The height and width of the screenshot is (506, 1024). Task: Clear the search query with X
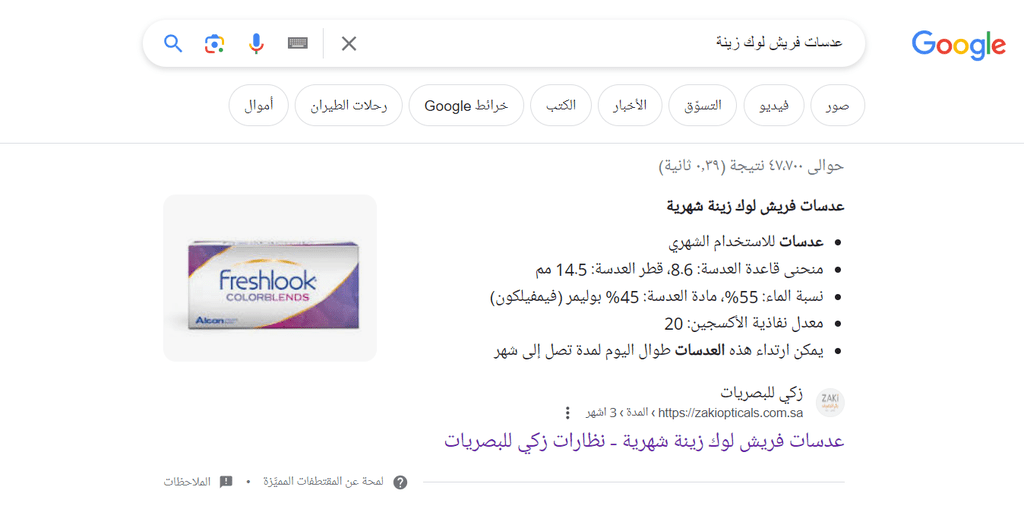pyautogui.click(x=349, y=44)
